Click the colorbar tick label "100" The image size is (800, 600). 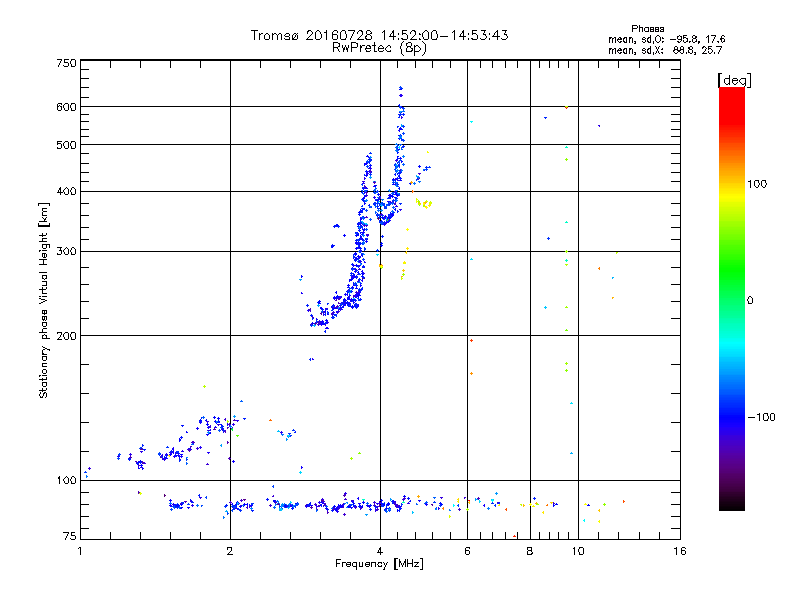757,184
